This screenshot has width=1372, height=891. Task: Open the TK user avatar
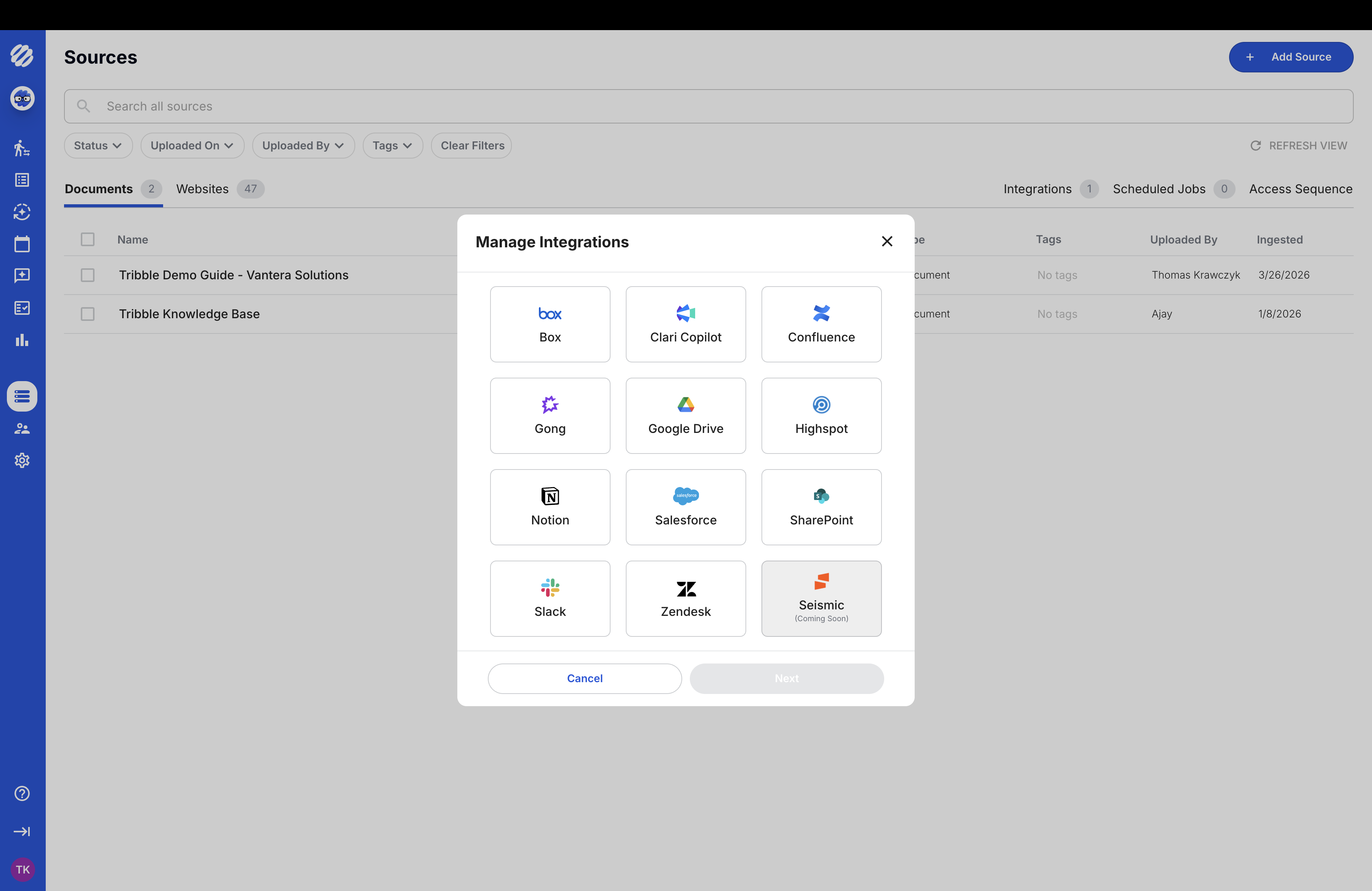(22, 870)
